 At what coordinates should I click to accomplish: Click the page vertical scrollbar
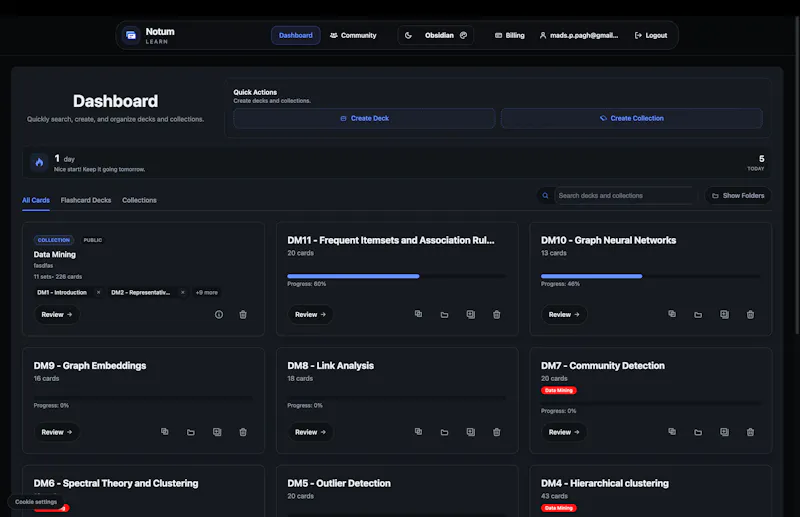[x=797, y=174]
